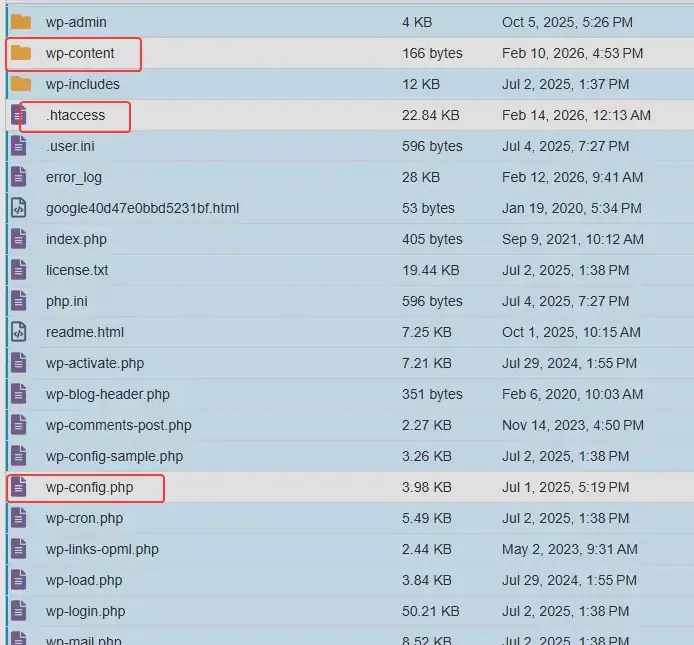Click the wp-load.php file icon

tap(19, 580)
